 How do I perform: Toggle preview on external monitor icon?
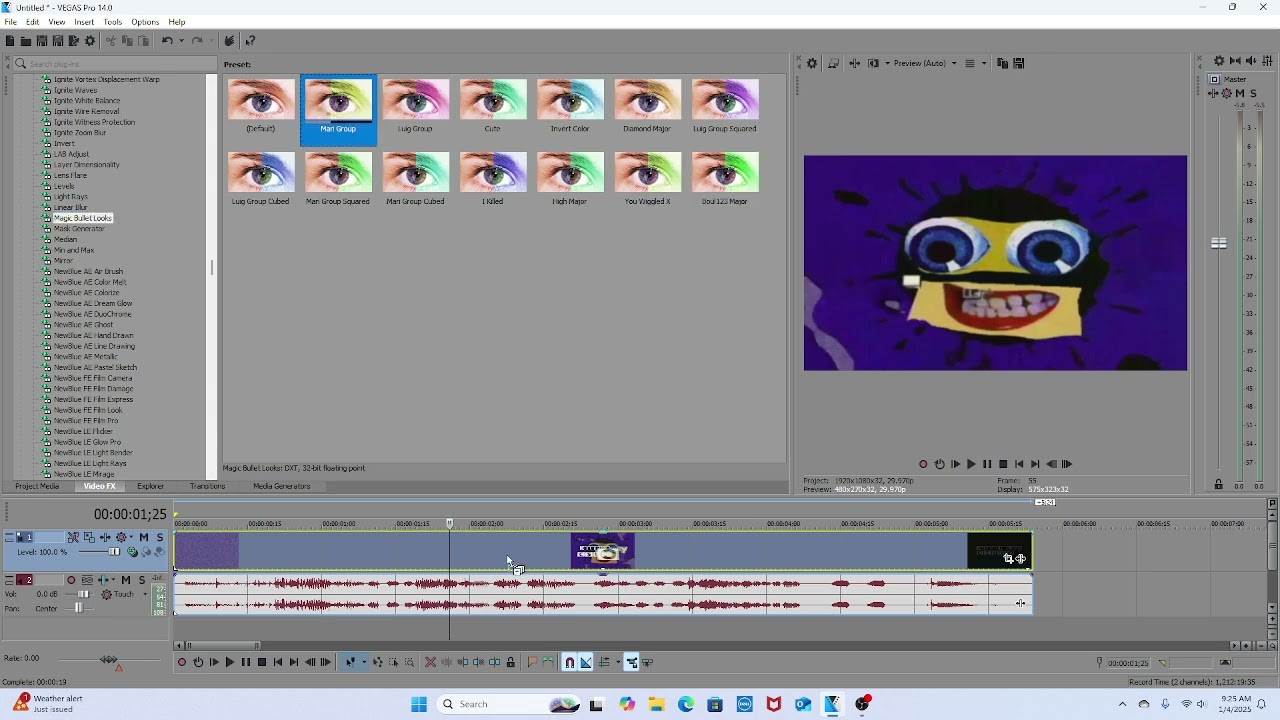834,63
